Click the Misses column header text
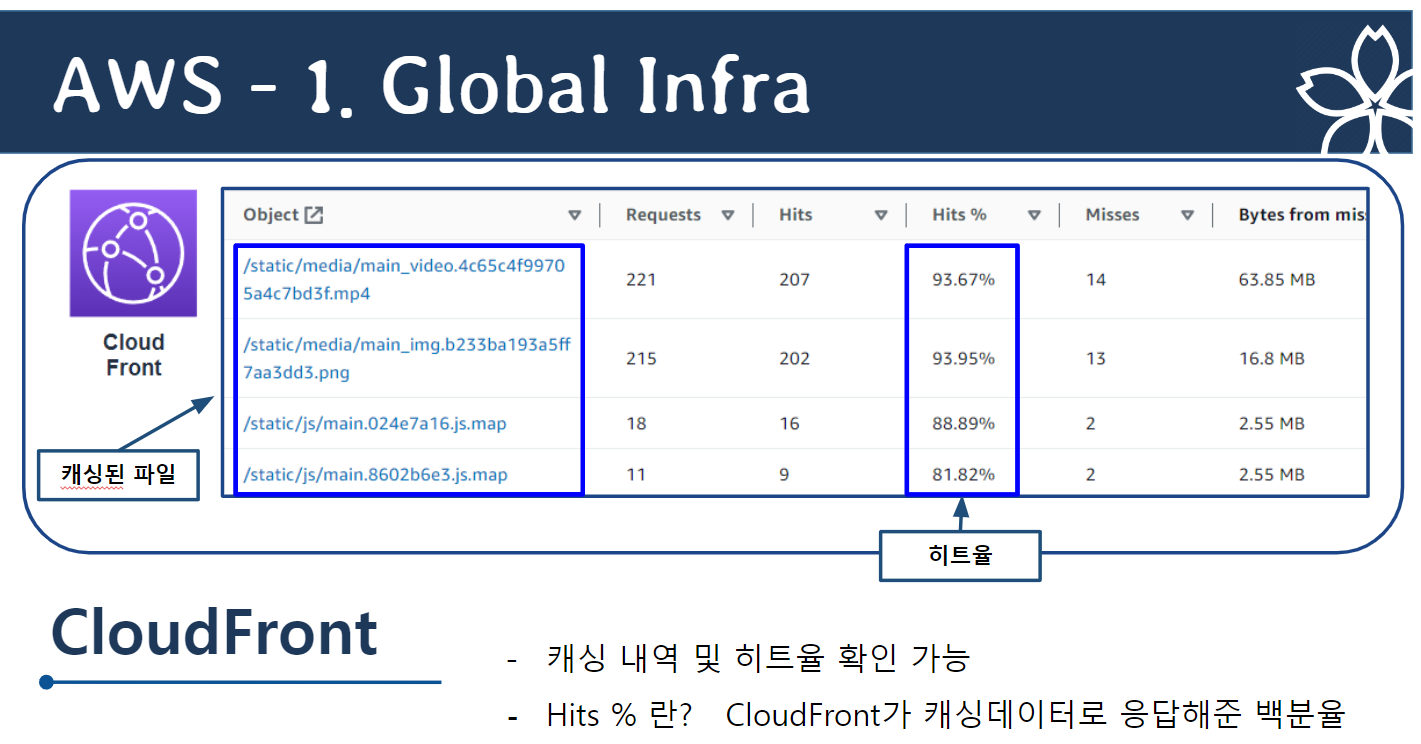 click(x=1112, y=215)
